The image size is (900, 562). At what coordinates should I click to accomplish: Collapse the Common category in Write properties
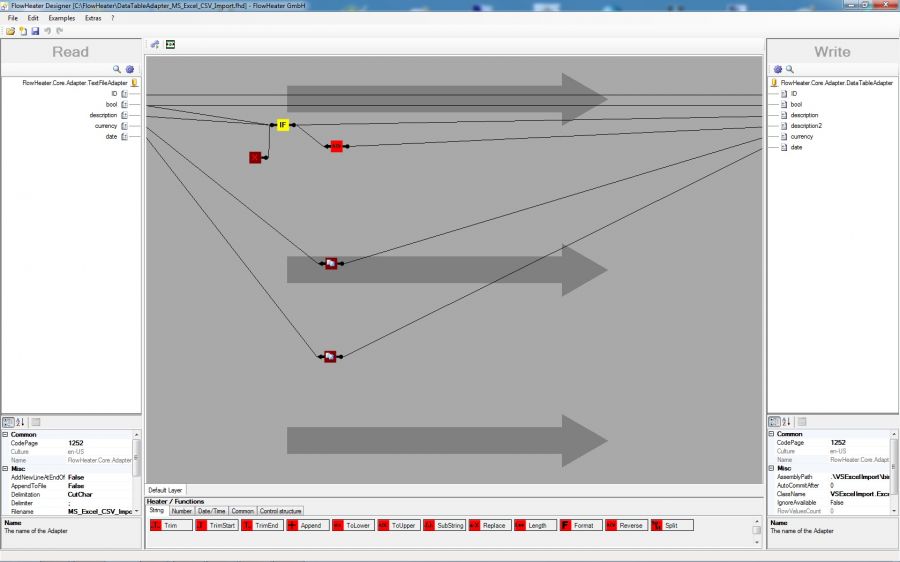coord(771,434)
